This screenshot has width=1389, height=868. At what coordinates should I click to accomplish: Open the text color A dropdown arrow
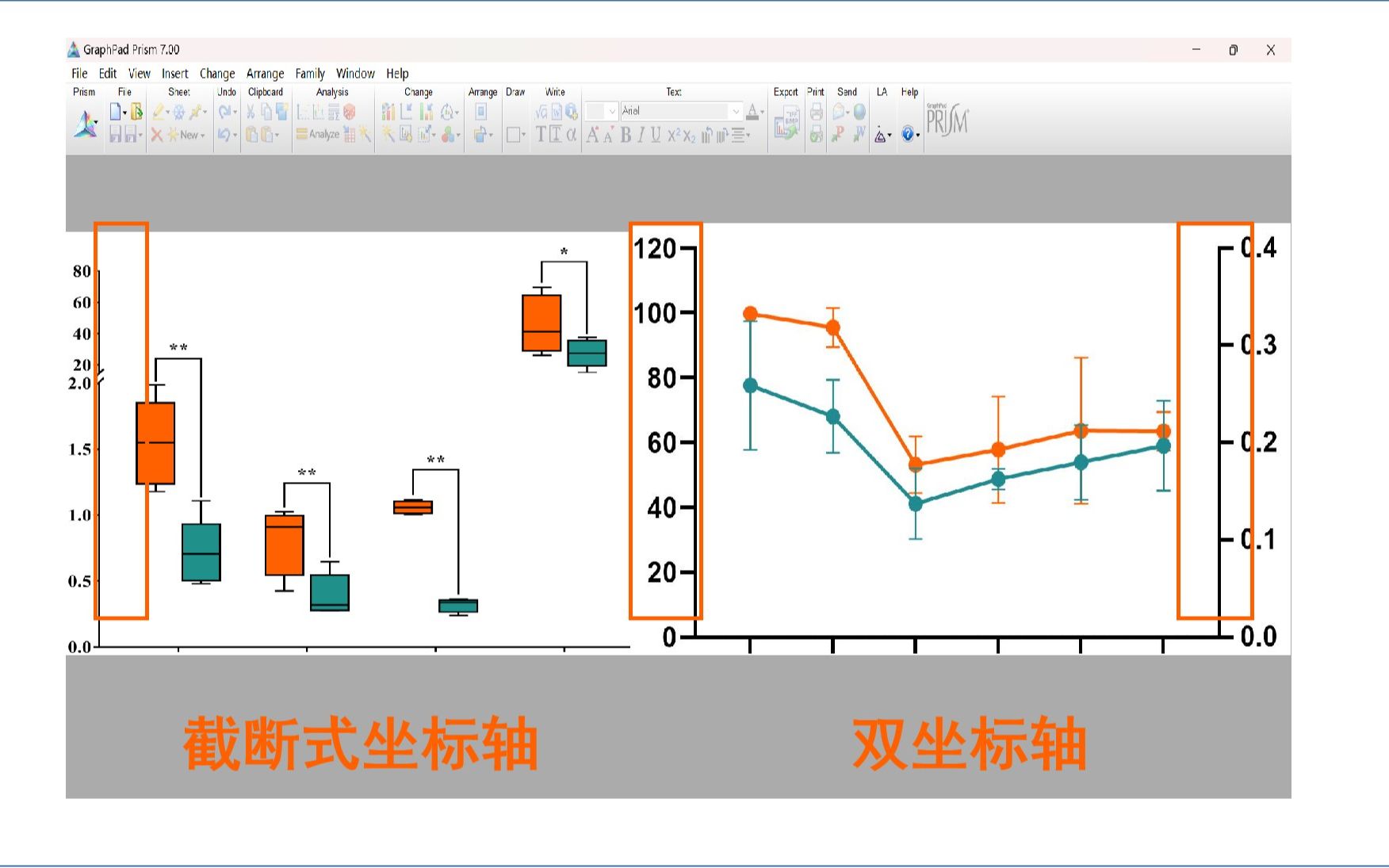(762, 111)
